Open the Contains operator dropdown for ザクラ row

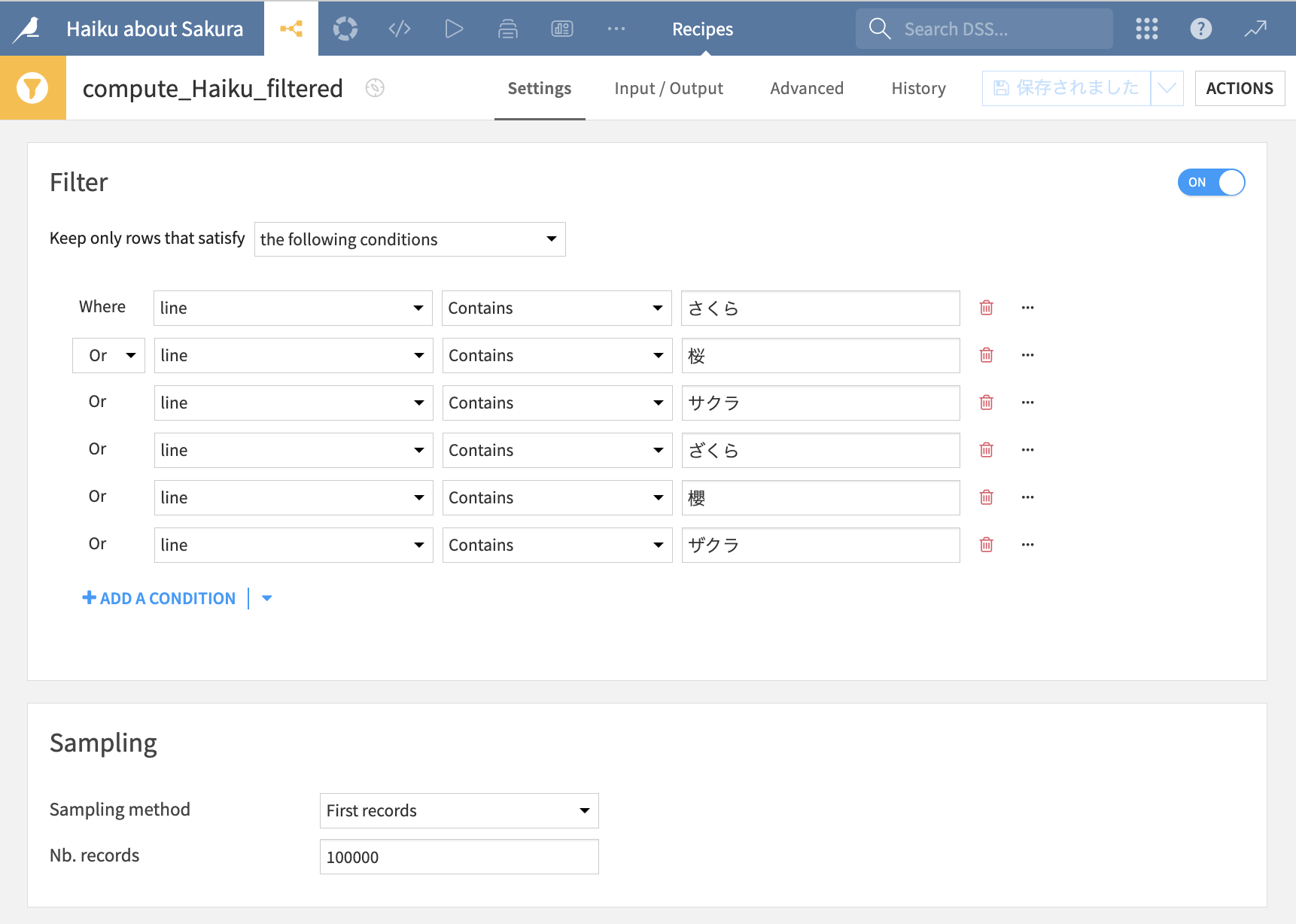(558, 545)
